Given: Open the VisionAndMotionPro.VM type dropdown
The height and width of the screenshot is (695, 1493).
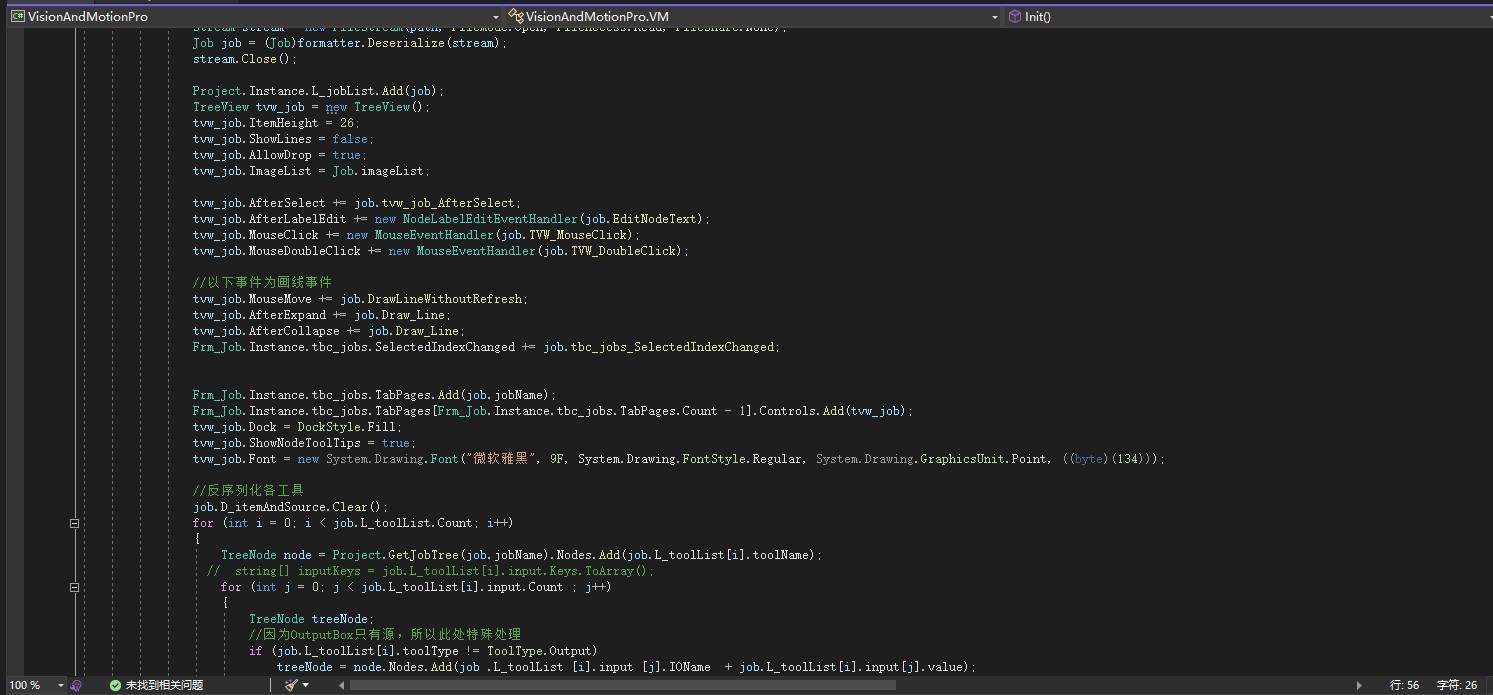Looking at the screenshot, I should pos(994,17).
